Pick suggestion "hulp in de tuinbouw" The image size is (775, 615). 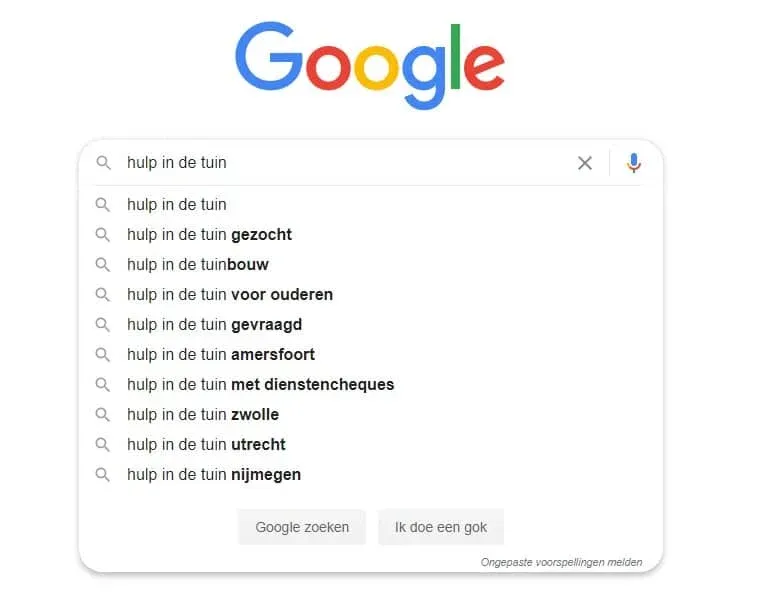[x=198, y=265]
